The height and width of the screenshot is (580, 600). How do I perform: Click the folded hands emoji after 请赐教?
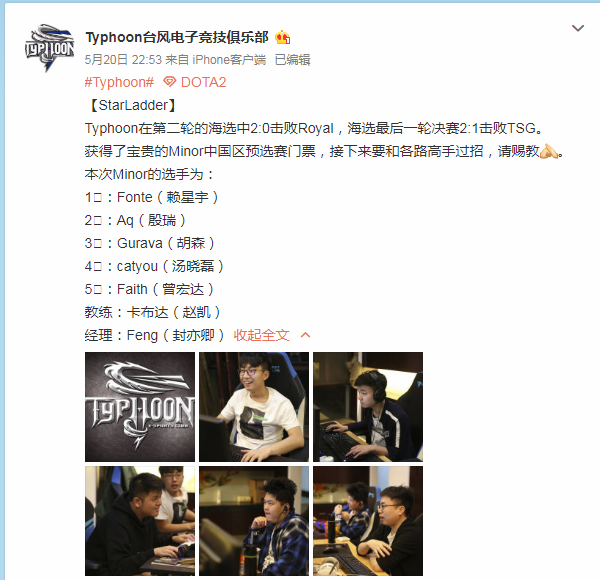coord(549,151)
